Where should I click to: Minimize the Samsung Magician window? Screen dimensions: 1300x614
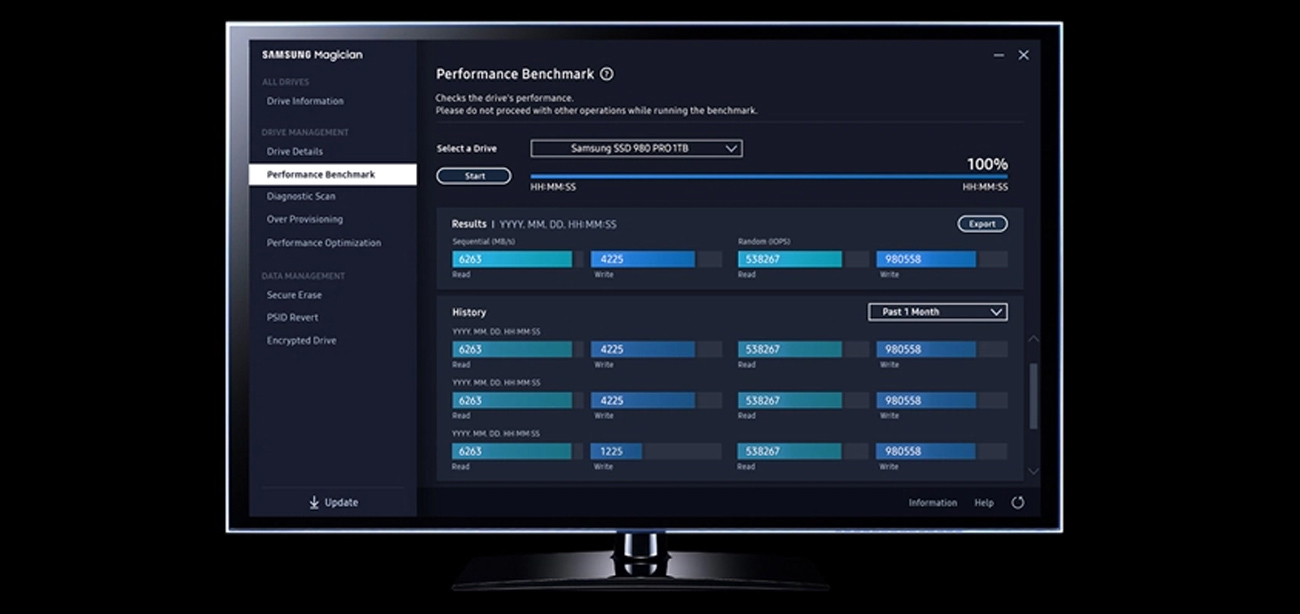click(x=999, y=56)
